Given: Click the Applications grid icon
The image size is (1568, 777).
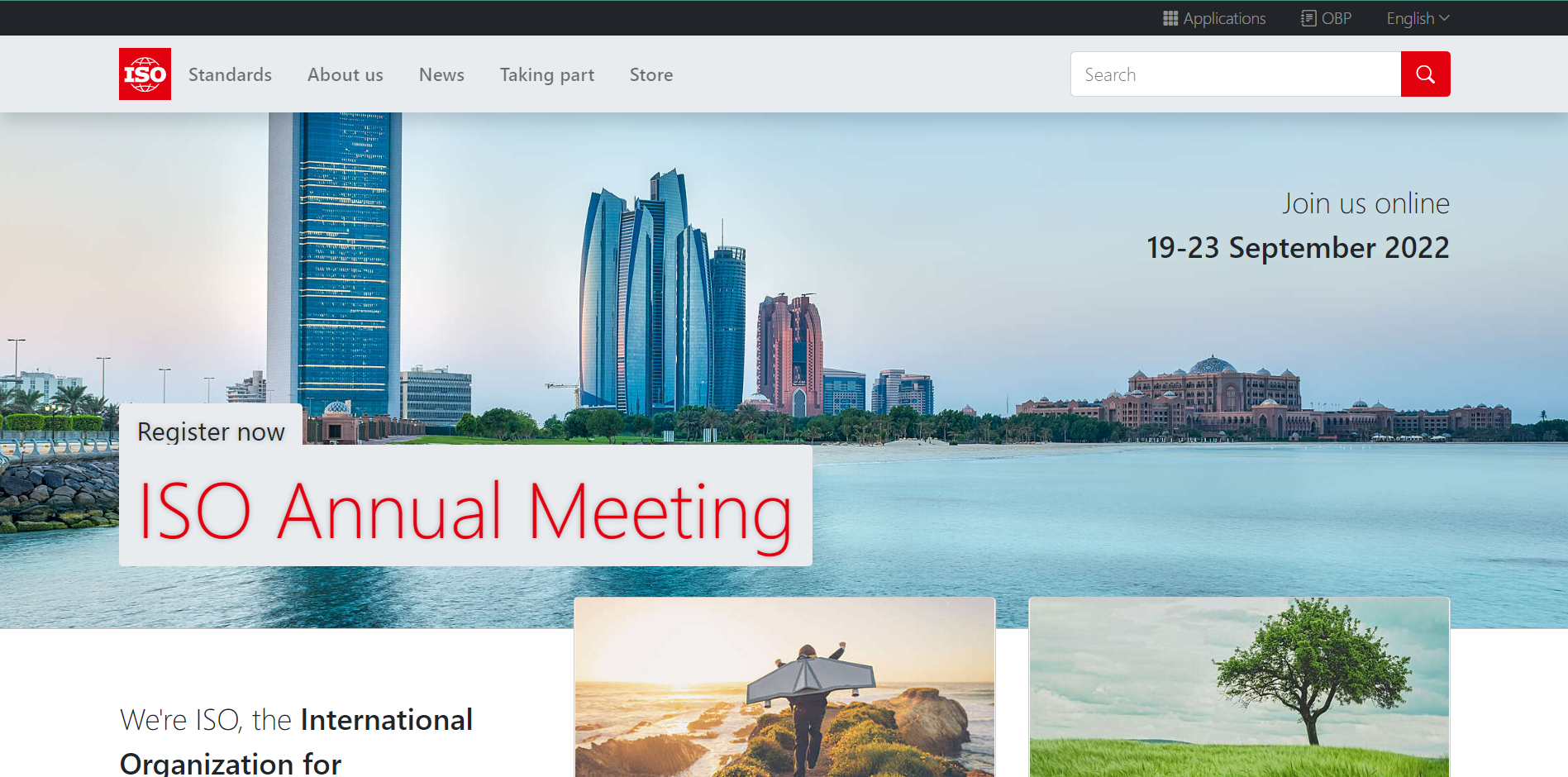Looking at the screenshot, I should coord(1170,18).
